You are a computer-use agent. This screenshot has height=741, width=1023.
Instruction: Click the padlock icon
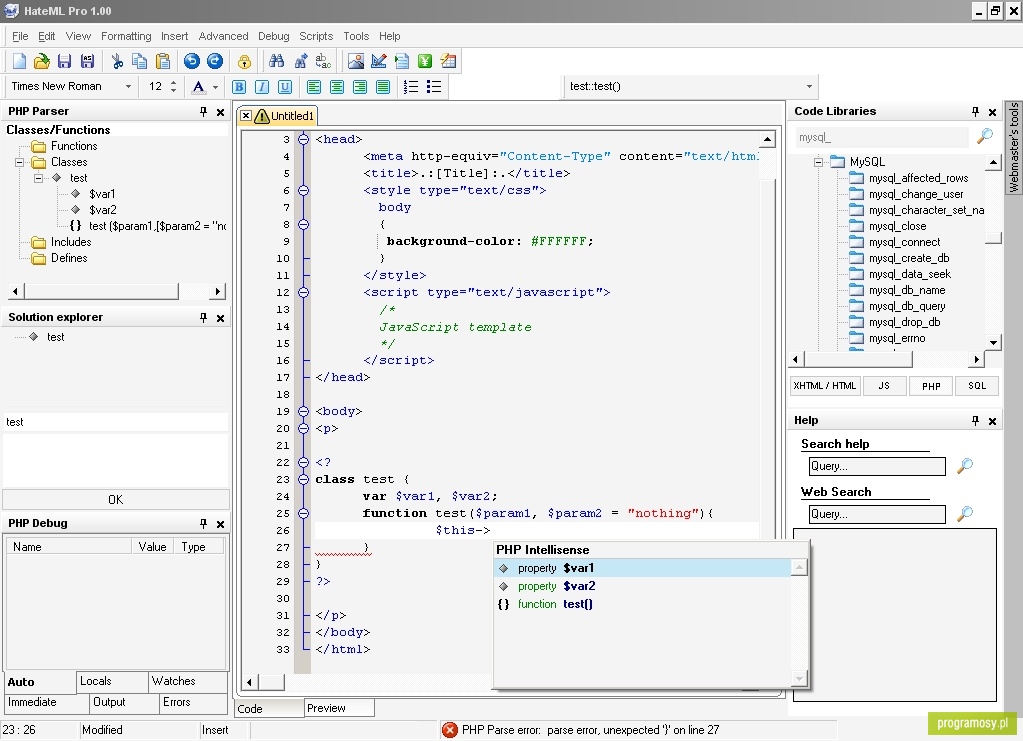click(244, 61)
